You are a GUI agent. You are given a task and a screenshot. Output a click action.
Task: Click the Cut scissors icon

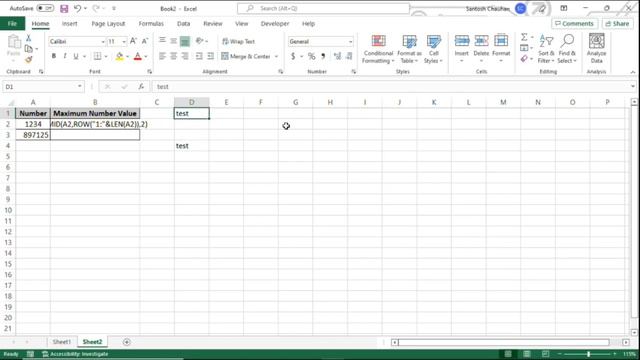29,38
